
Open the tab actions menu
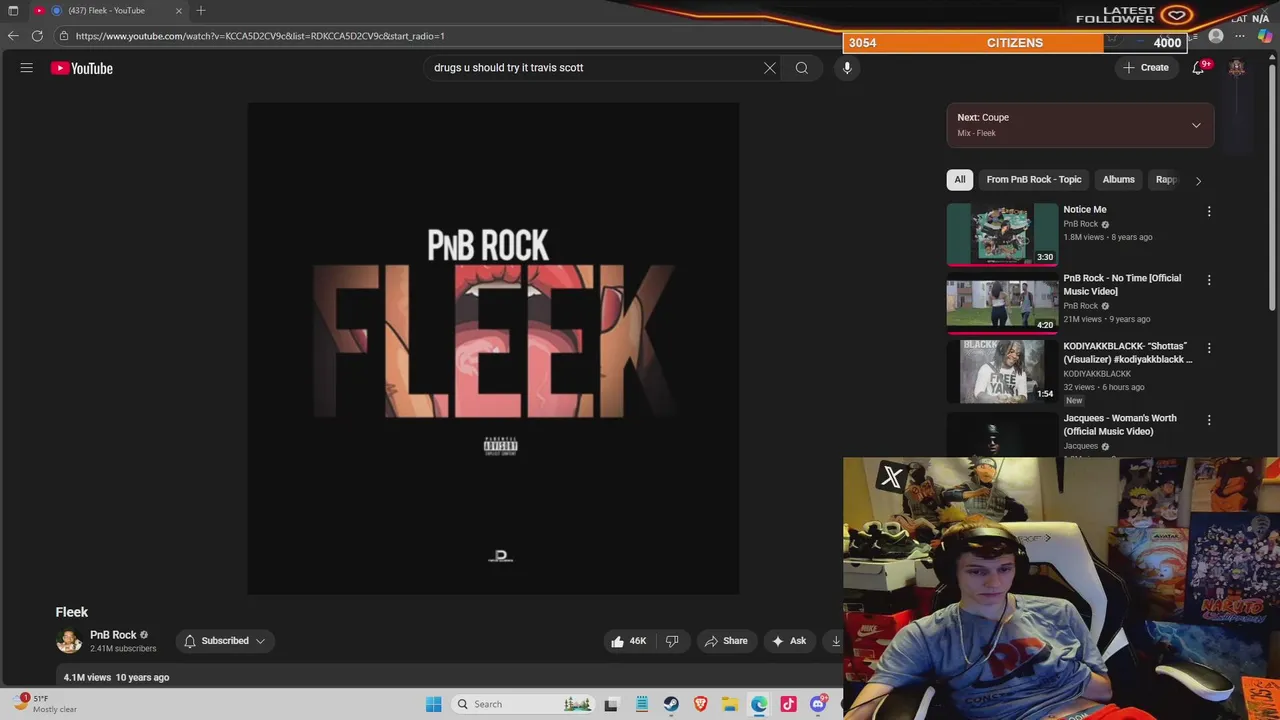(x=13, y=10)
